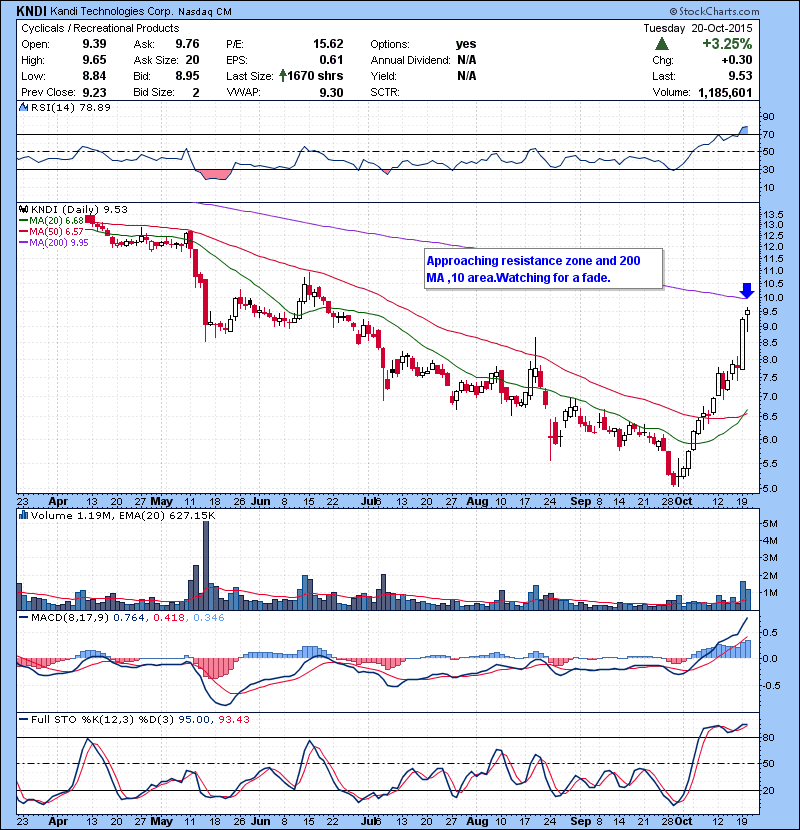Click the stochastic %D value 93.43
This screenshot has height=830, width=800.
[233, 719]
